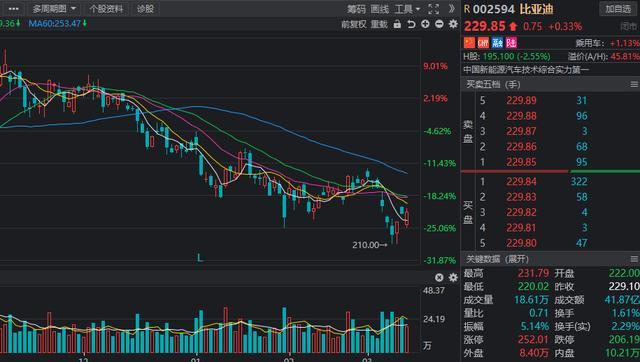Expand the 多周期图 dropdown

point(54,9)
